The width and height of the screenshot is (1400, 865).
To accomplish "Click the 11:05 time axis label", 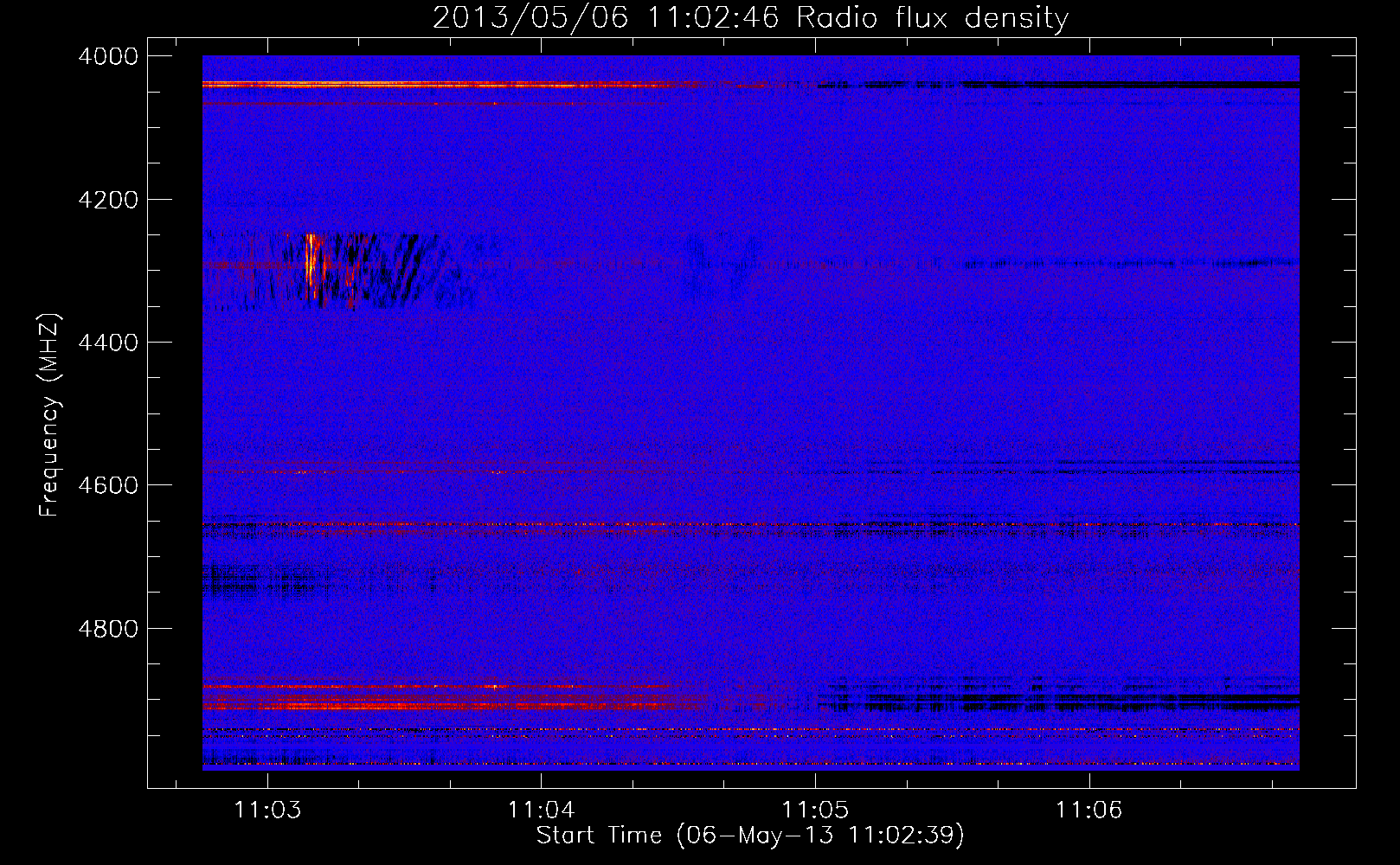I will click(815, 810).
